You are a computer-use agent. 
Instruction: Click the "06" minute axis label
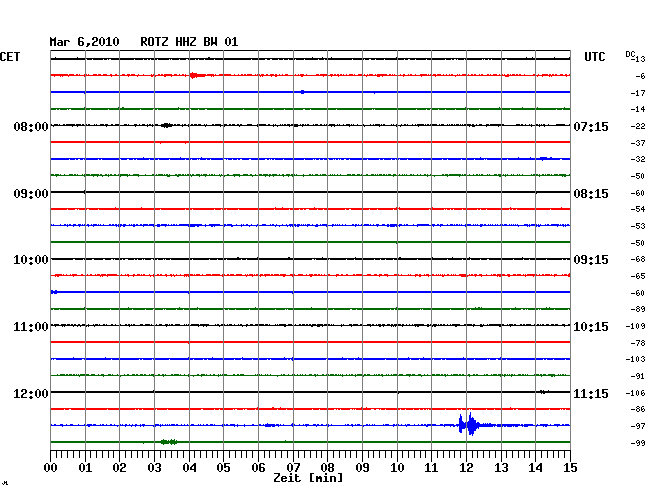[x=258, y=468]
